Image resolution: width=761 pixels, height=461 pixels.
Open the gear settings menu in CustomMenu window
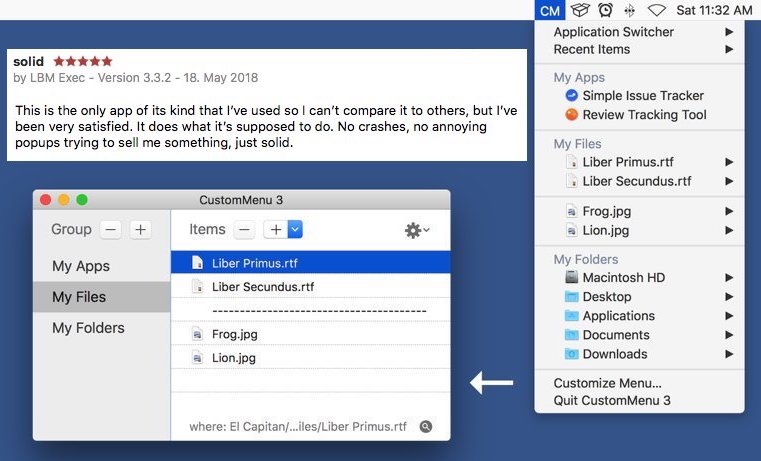coord(417,230)
